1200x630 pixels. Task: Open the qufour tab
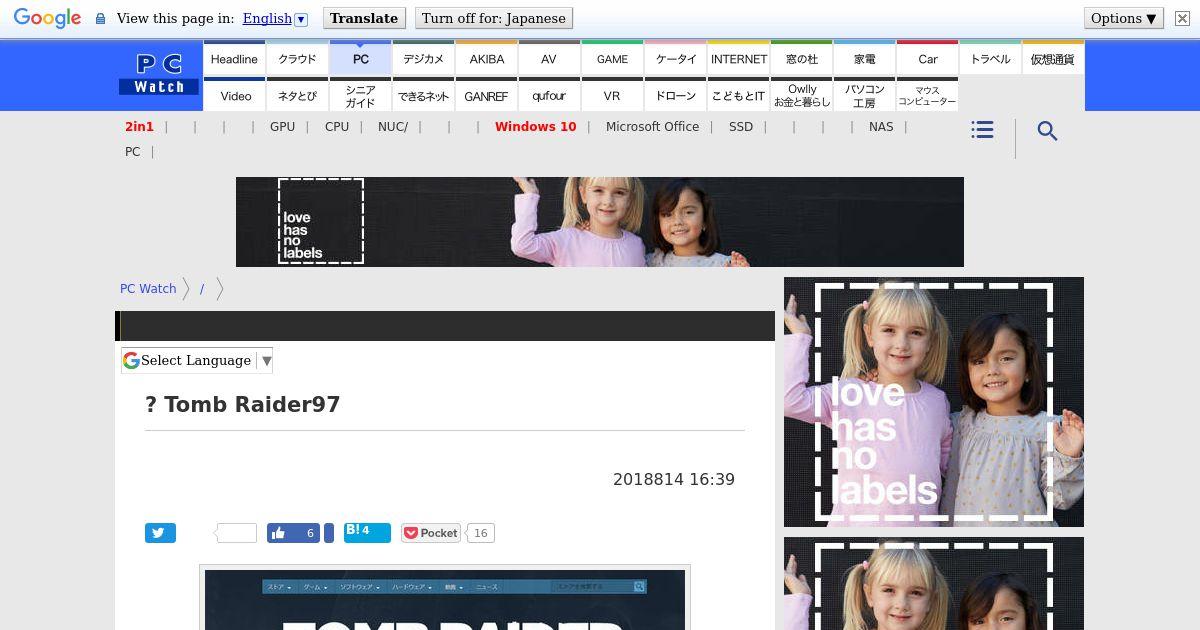[549, 95]
